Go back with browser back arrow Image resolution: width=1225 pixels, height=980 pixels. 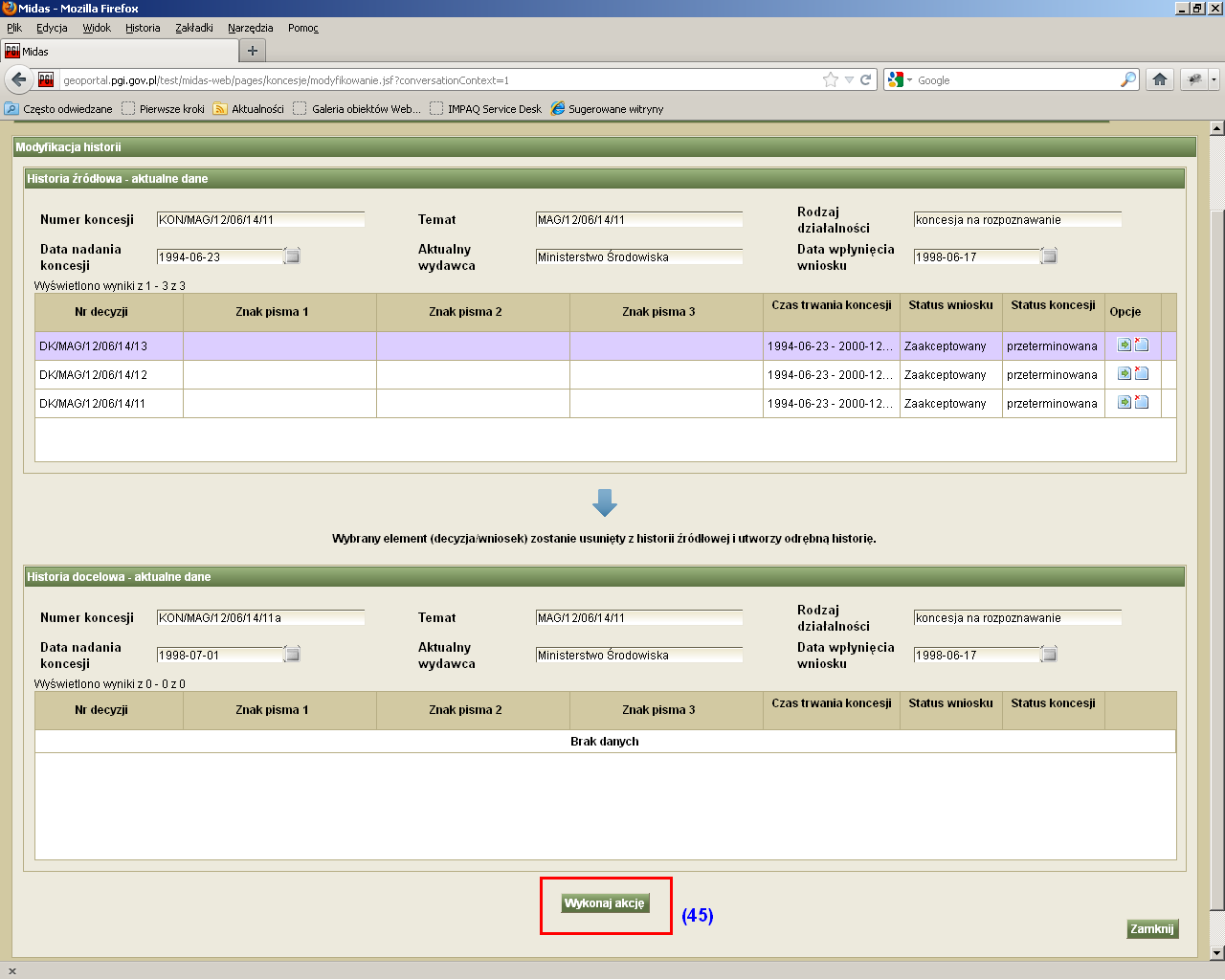18,79
